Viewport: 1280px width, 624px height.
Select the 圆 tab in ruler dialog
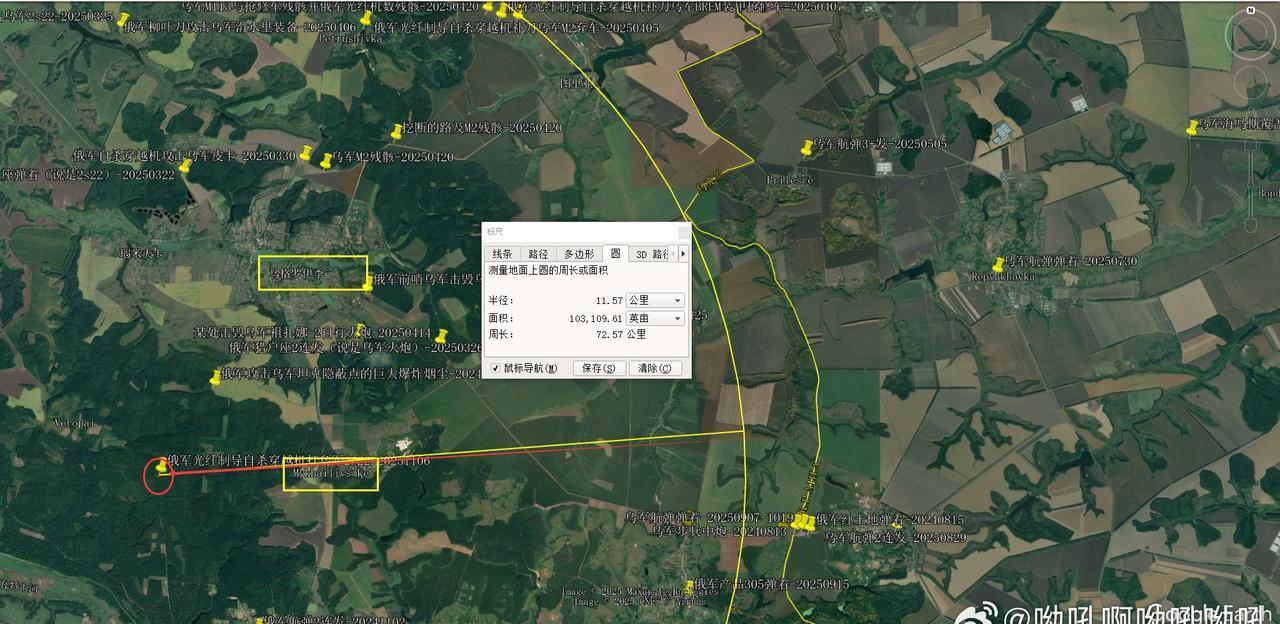[616, 253]
